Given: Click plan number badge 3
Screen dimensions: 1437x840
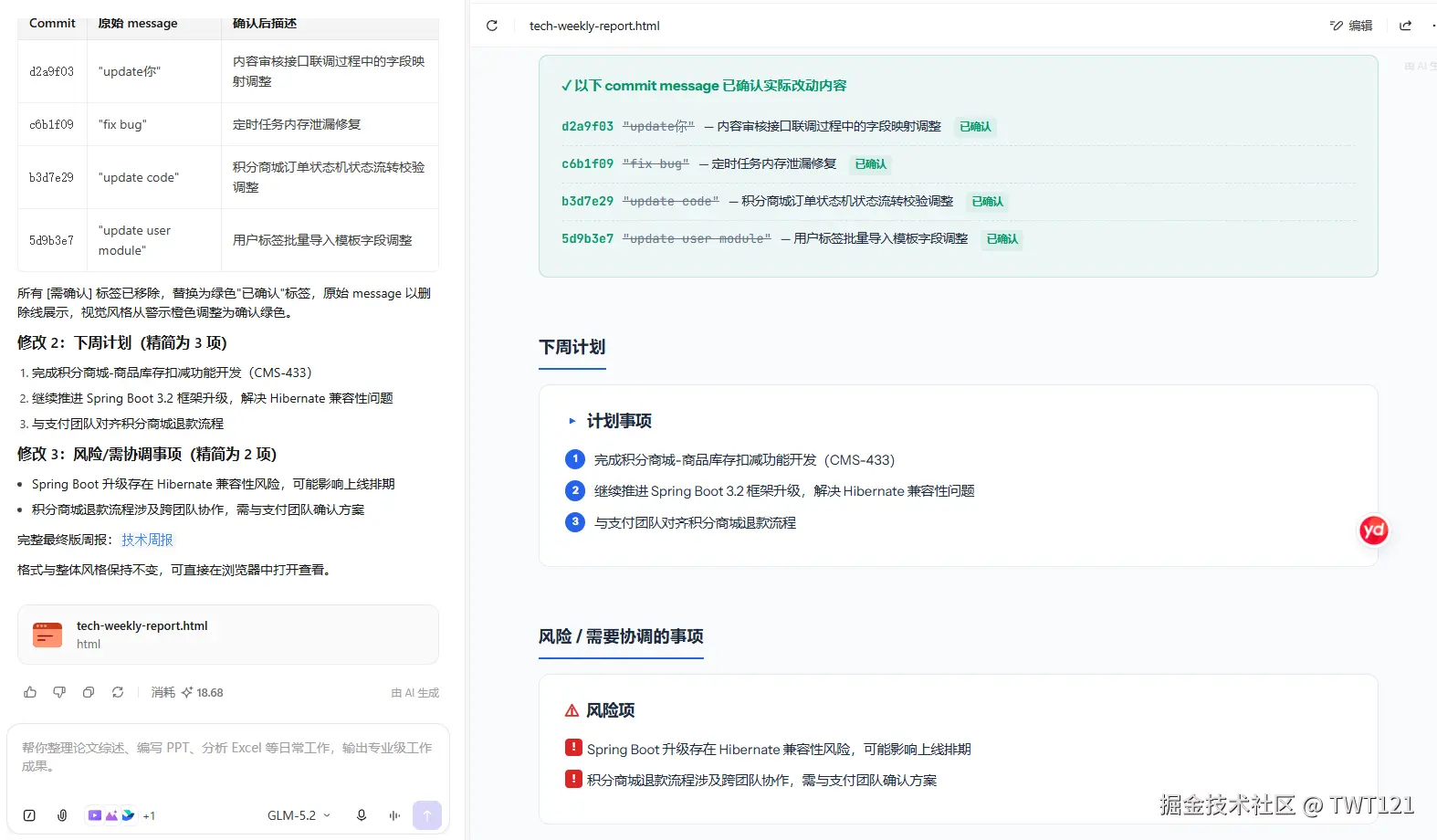Looking at the screenshot, I should pyautogui.click(x=575, y=522).
